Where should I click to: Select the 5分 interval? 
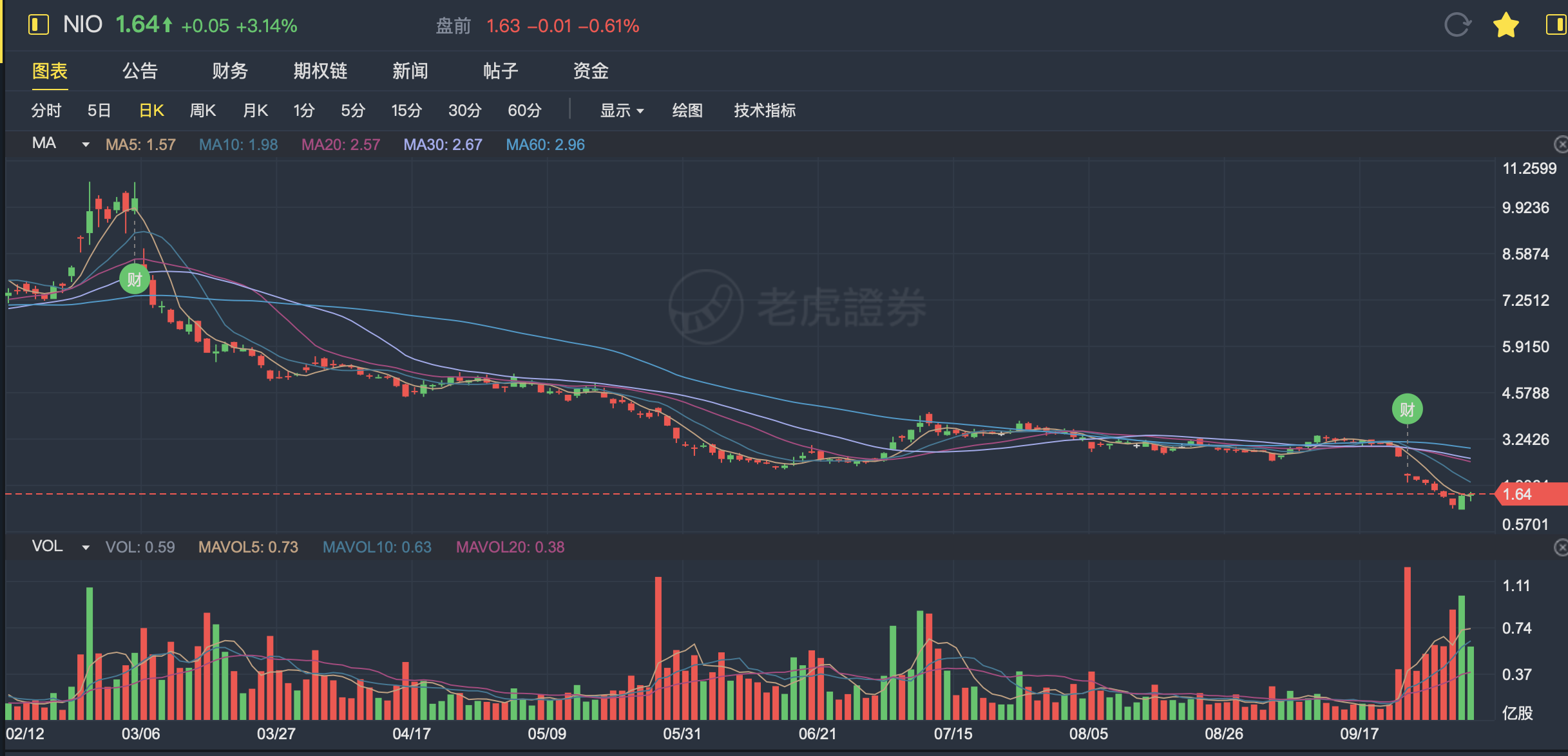click(353, 111)
